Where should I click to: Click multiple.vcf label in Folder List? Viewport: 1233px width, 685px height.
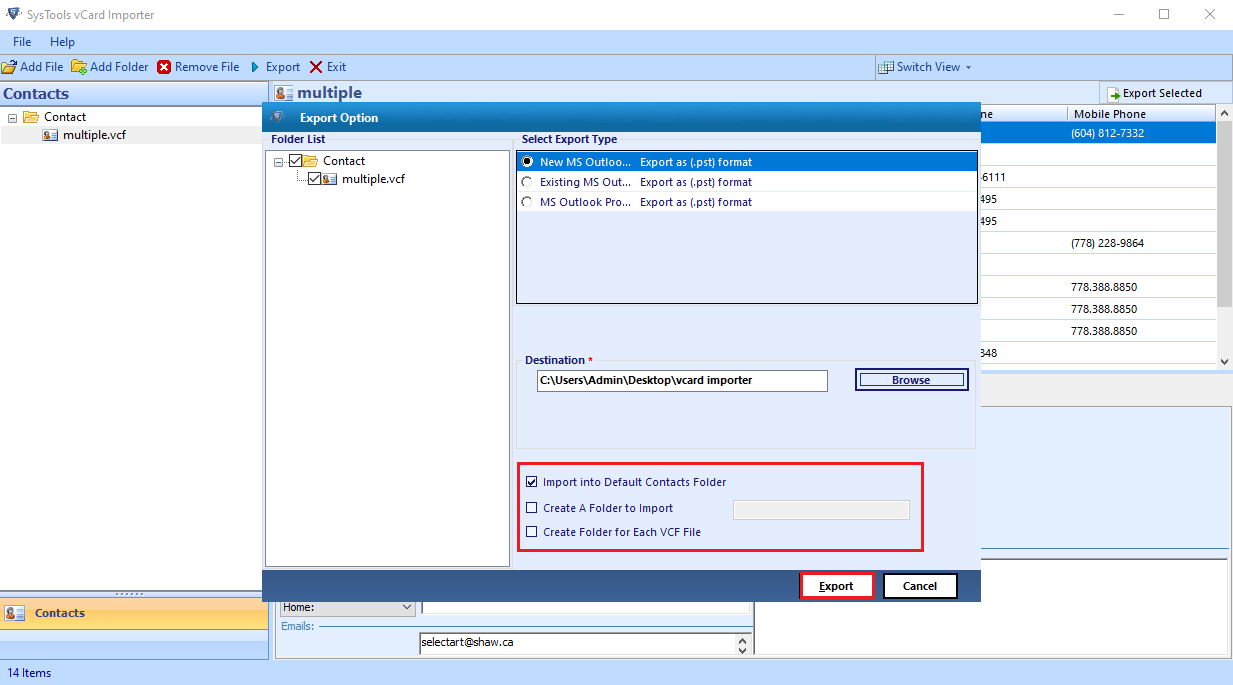coord(373,179)
